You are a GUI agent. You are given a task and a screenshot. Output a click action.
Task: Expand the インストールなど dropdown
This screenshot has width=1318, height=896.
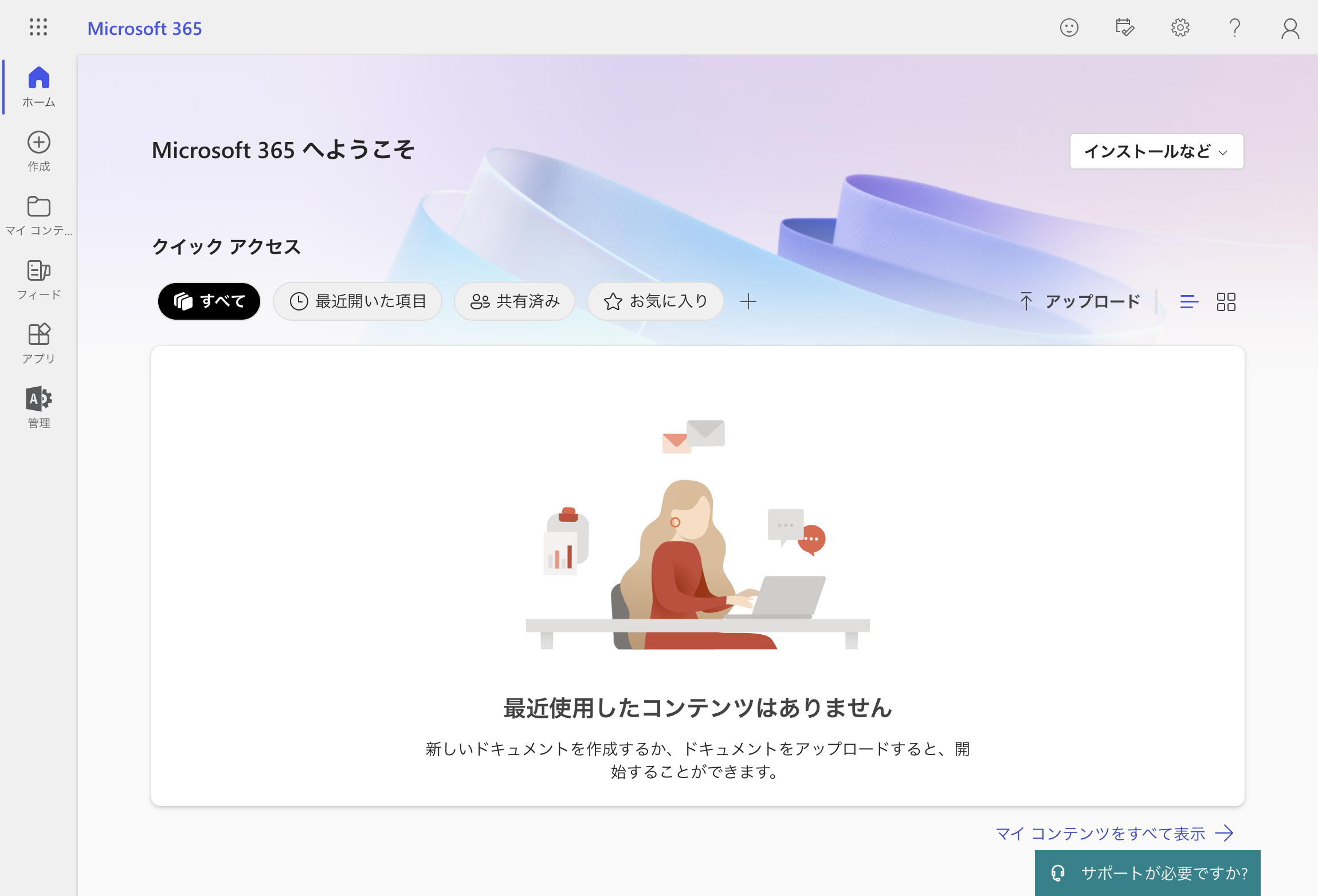click(1156, 151)
